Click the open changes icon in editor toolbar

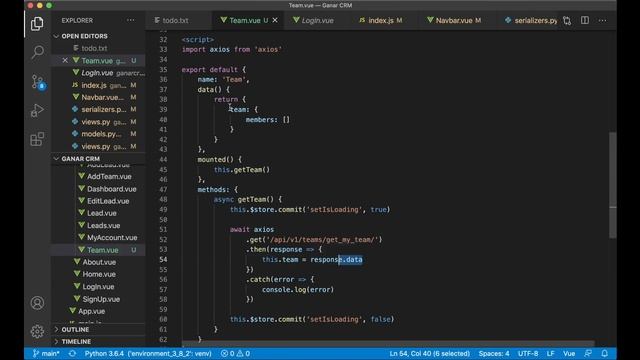567,20
